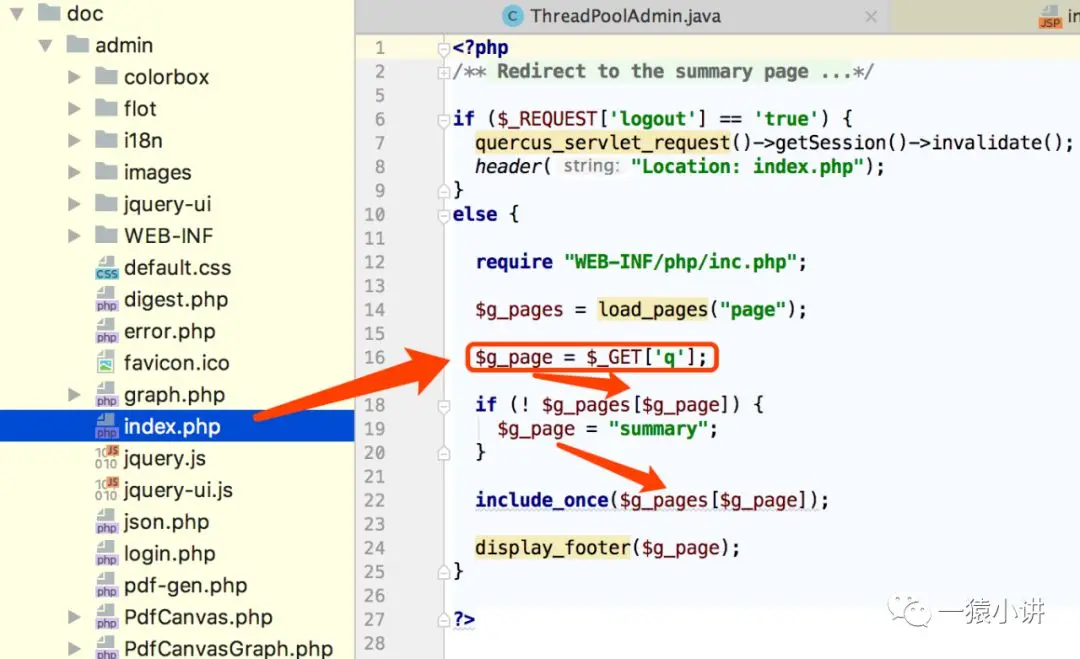This screenshot has height=659, width=1080.
Task: Expand the flot folder
Action: point(74,109)
